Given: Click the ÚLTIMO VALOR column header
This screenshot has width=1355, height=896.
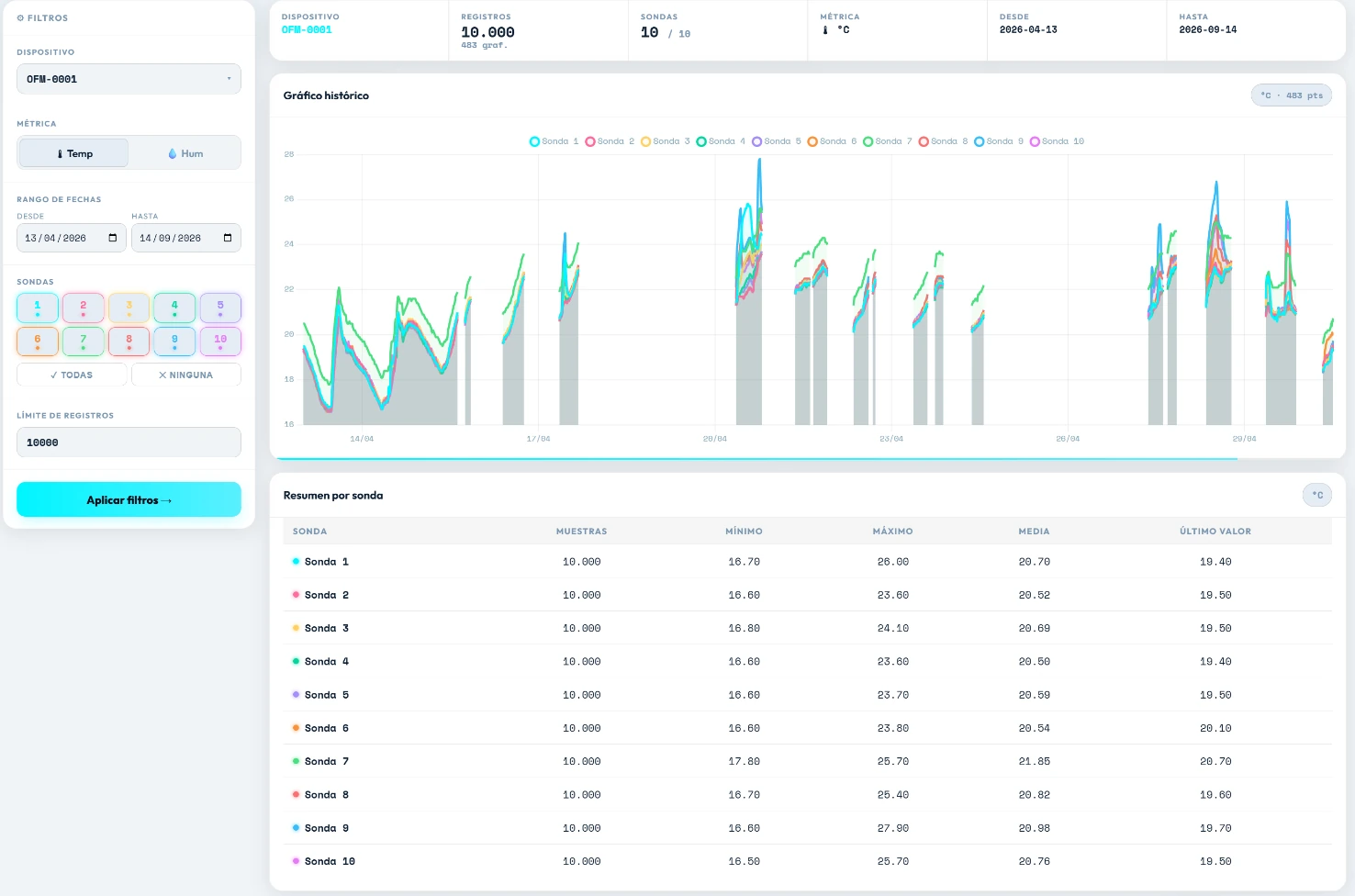Looking at the screenshot, I should pyautogui.click(x=1215, y=532).
